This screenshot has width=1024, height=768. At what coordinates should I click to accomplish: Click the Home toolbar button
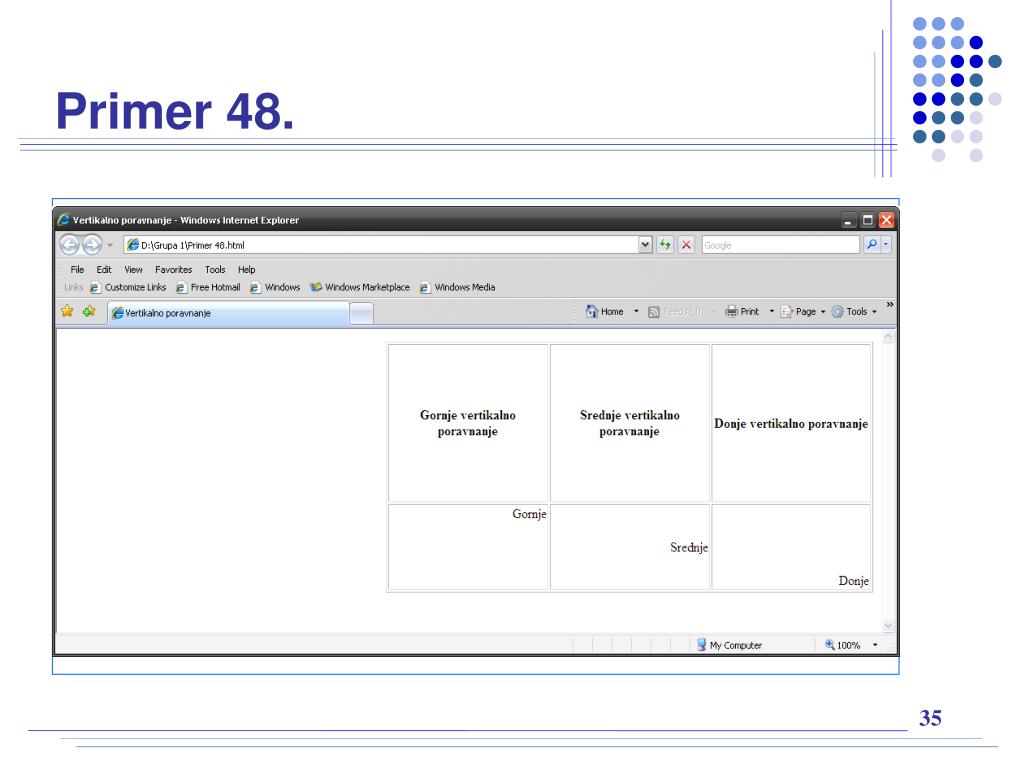tap(605, 312)
